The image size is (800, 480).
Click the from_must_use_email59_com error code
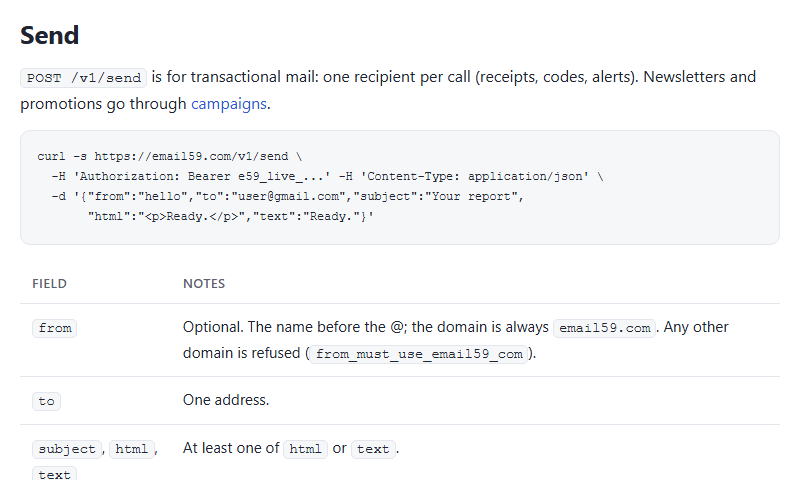[419, 354]
